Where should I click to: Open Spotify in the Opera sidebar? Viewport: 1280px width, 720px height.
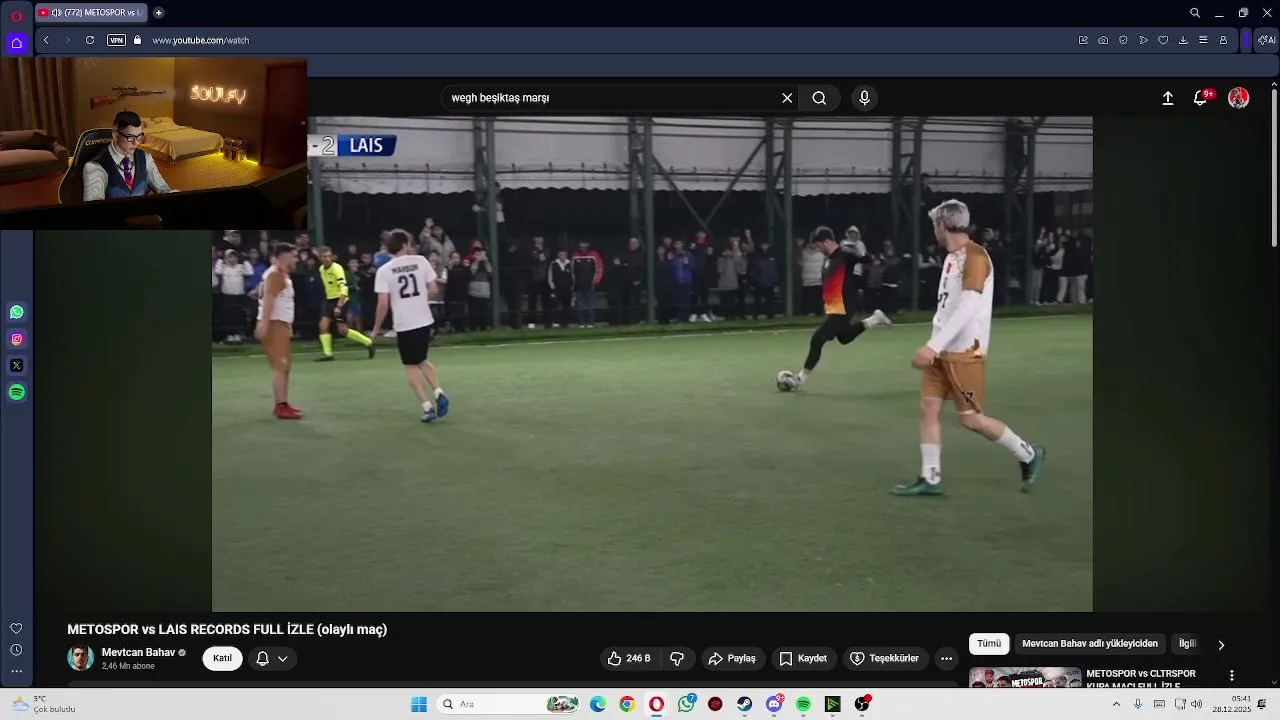point(17,393)
